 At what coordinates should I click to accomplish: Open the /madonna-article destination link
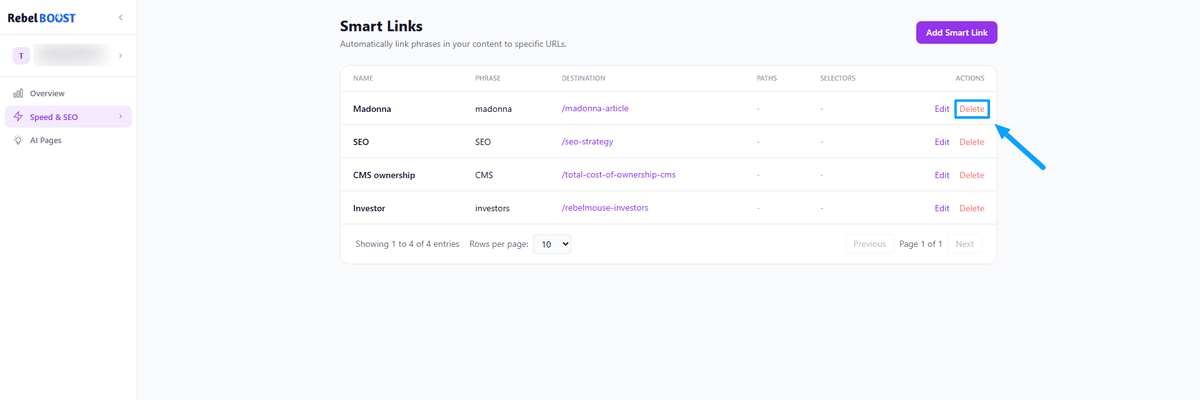[594, 108]
